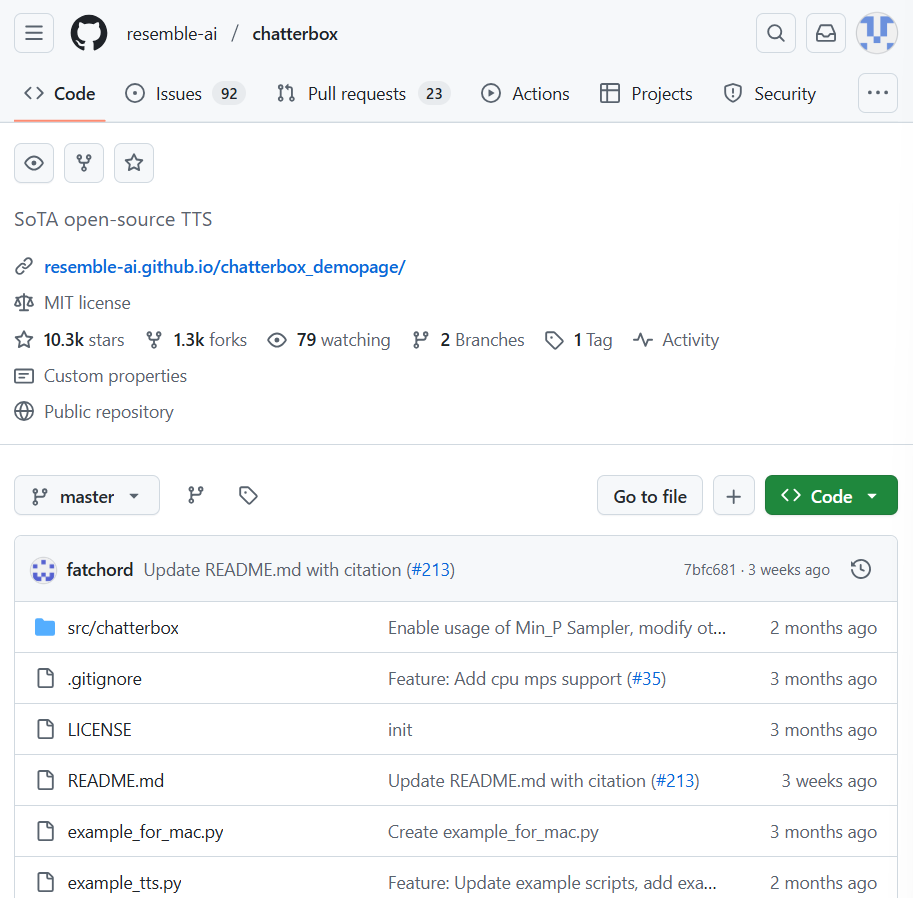View branches icon next to master

click(196, 495)
